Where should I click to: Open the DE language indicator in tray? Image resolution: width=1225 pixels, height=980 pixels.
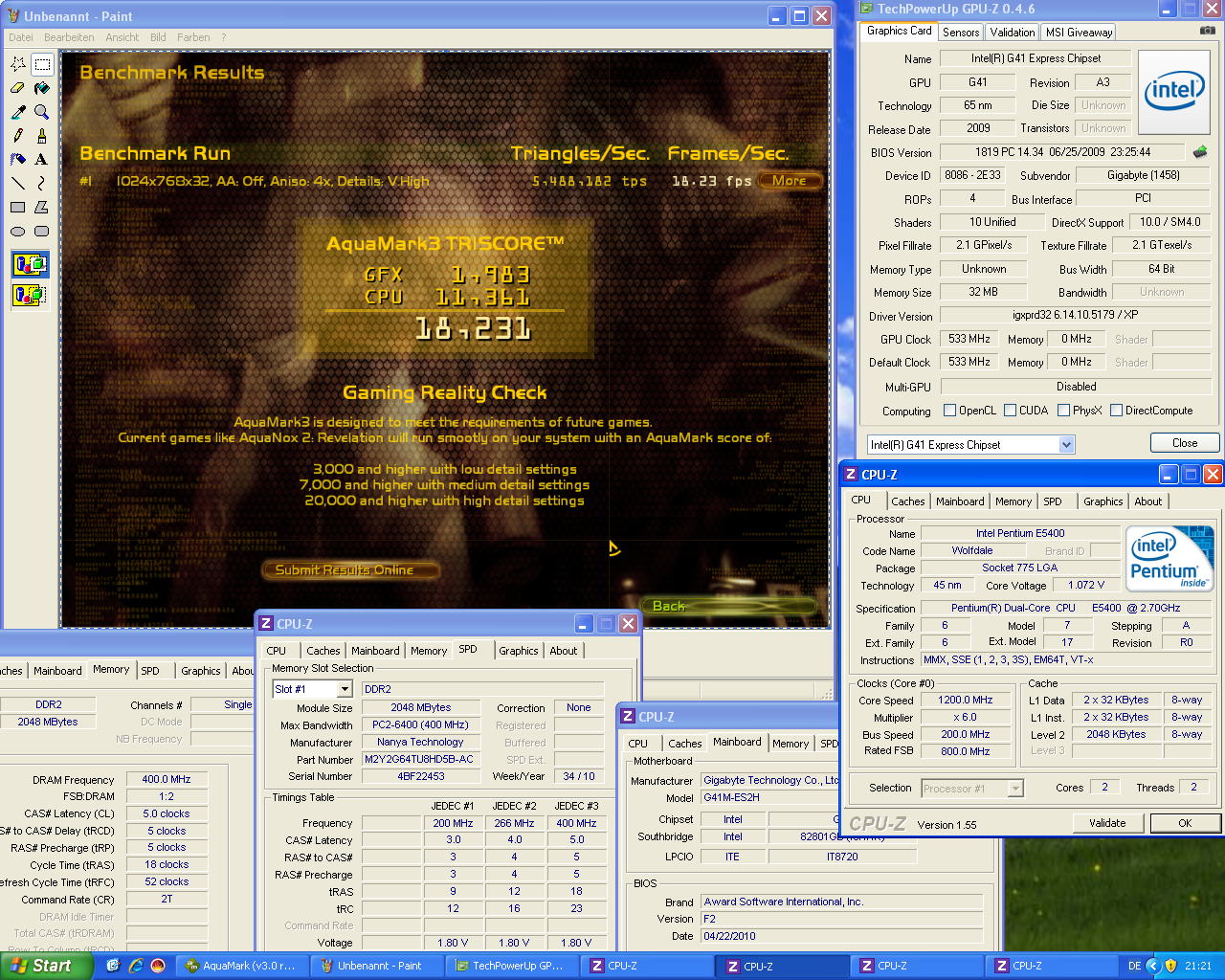[x=1134, y=966]
